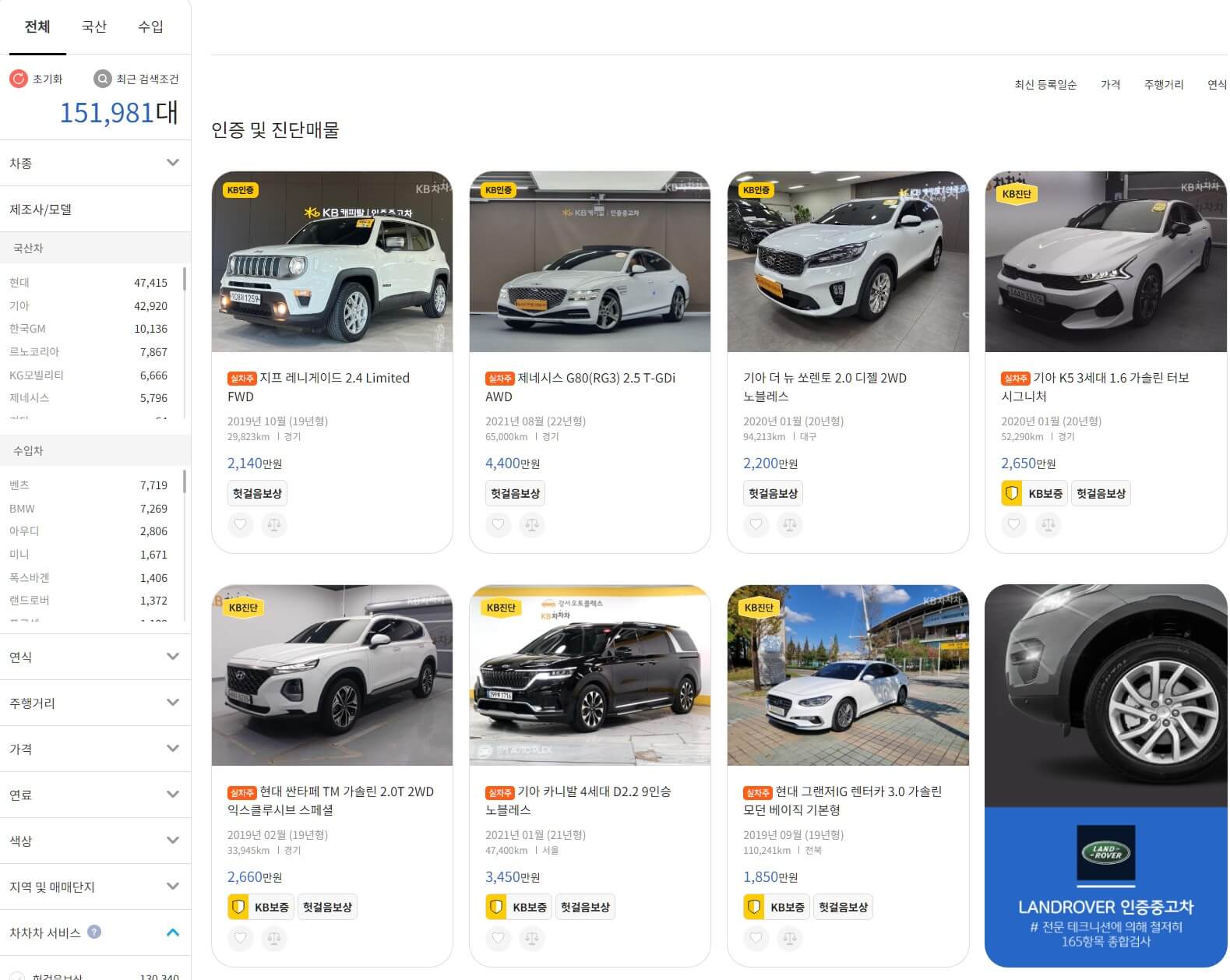Favorite the 지프 레니게이드 listing heart icon

pyautogui.click(x=241, y=524)
